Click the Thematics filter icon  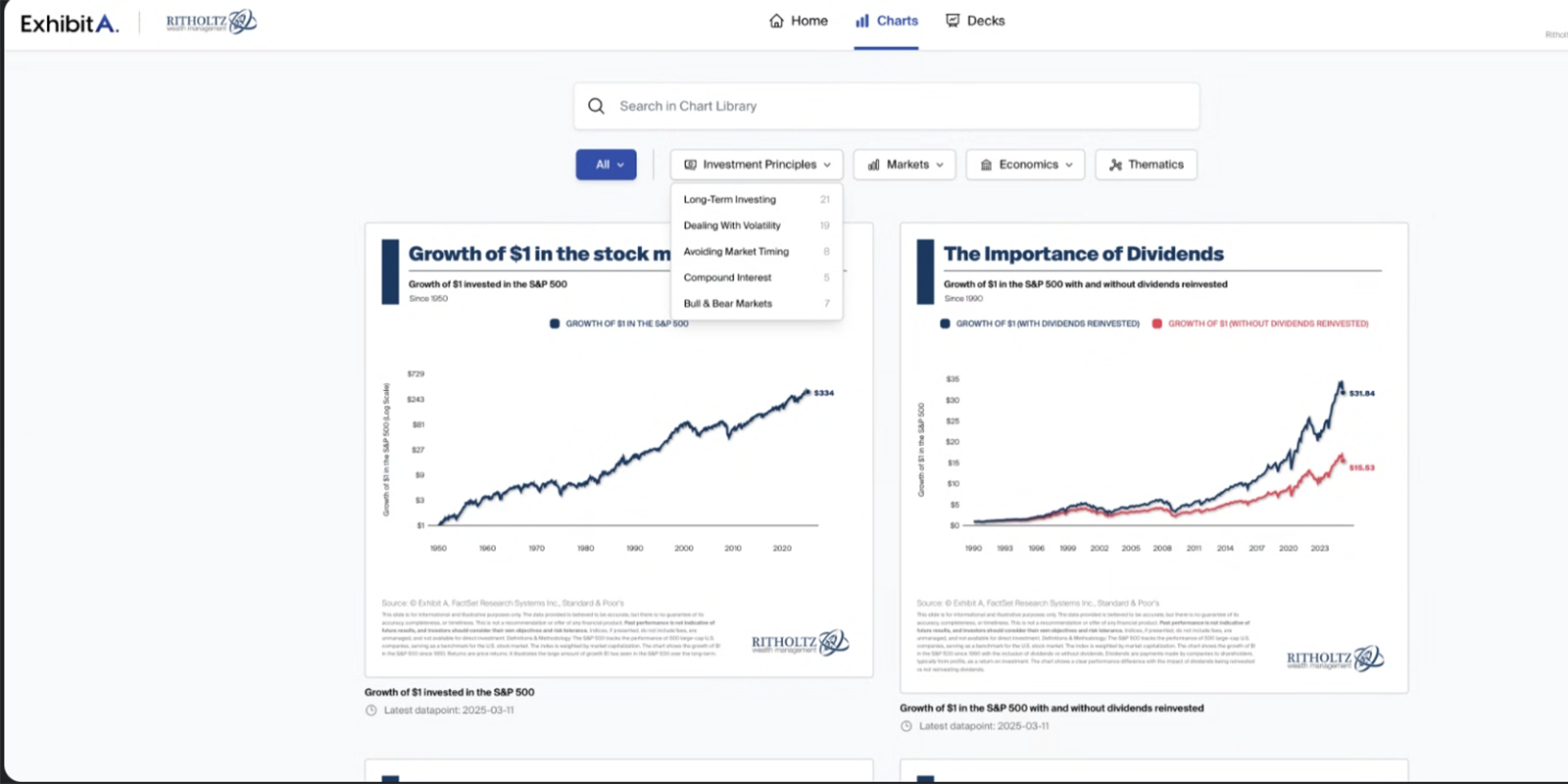[x=1115, y=165]
